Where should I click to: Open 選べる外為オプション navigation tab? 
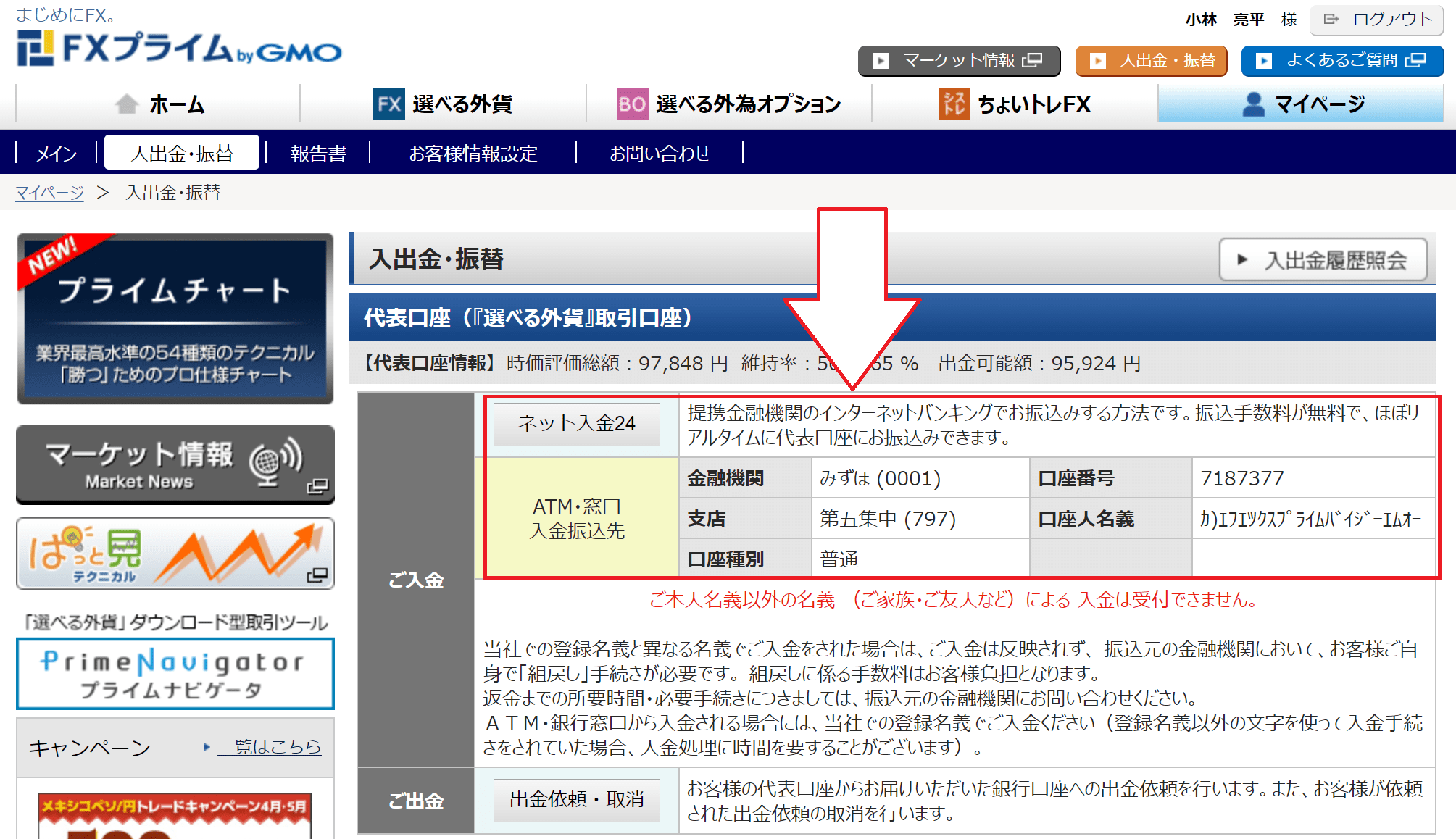tap(728, 104)
